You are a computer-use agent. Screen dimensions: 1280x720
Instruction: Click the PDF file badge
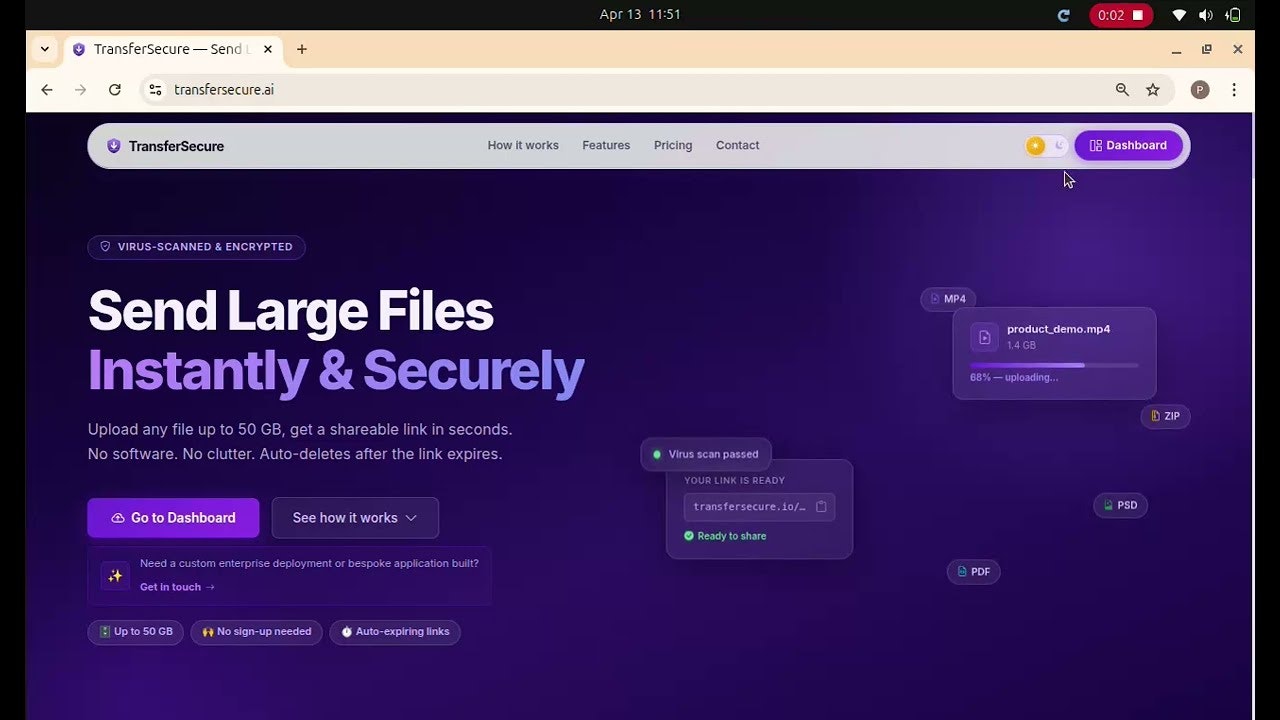[973, 571]
